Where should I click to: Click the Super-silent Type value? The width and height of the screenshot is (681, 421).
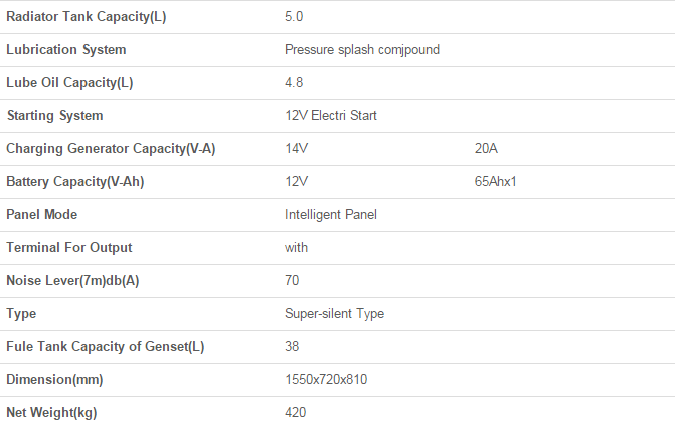pos(334,314)
